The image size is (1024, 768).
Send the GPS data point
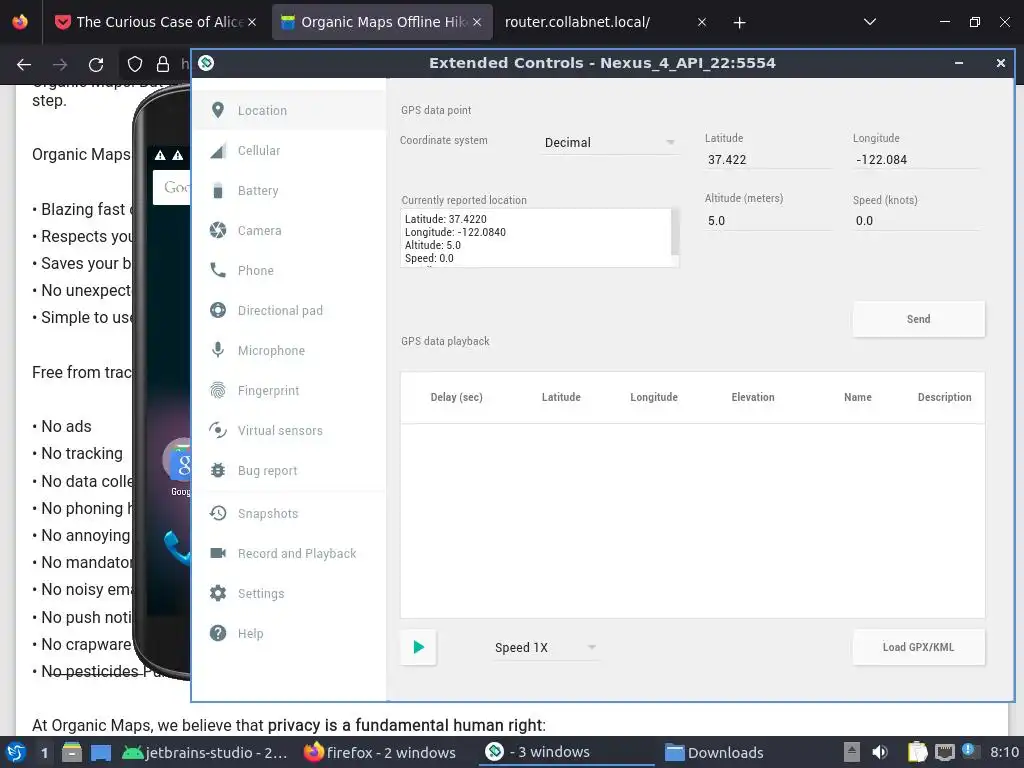(x=918, y=319)
